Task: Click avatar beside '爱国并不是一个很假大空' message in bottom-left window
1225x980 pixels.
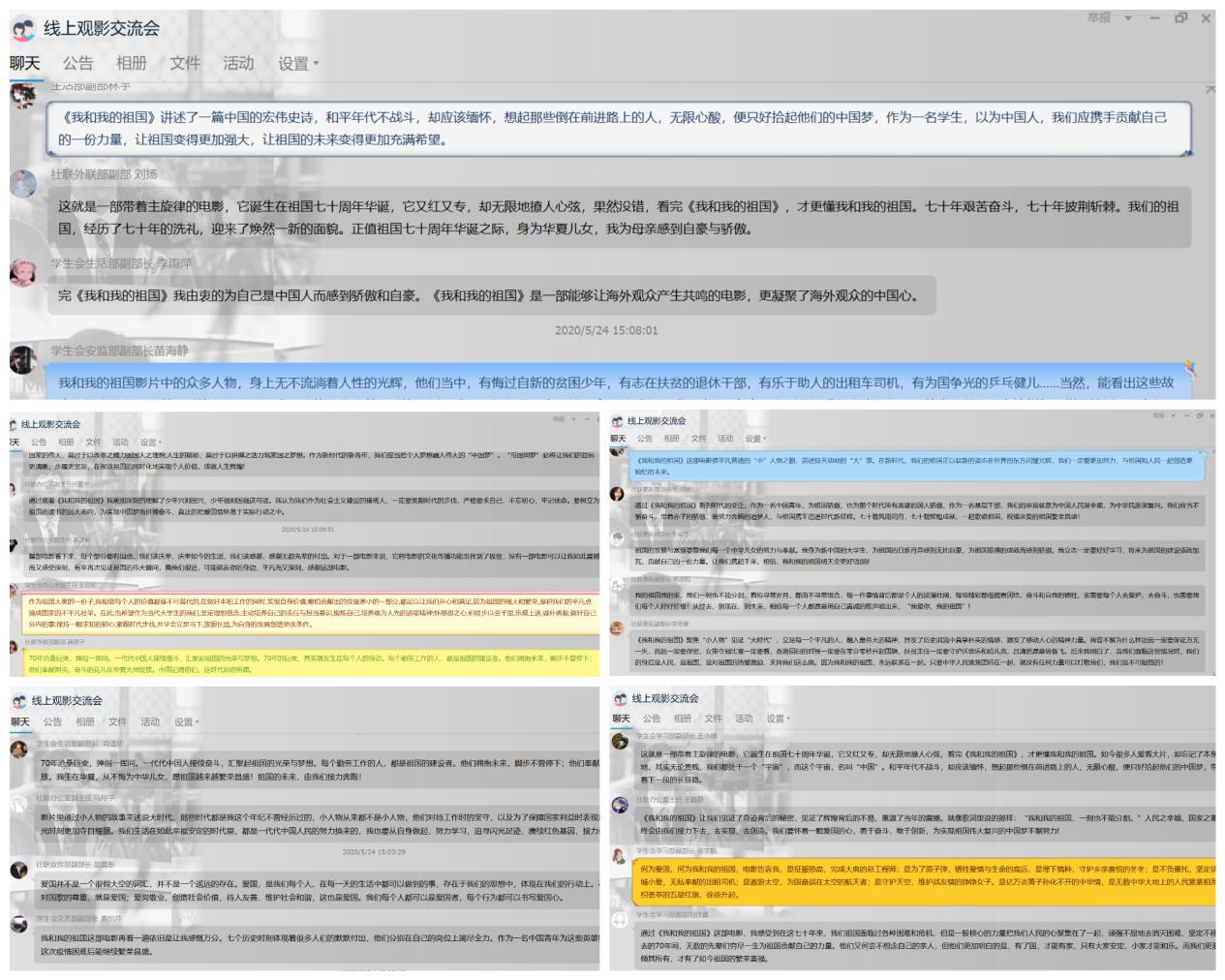Action: point(19,871)
